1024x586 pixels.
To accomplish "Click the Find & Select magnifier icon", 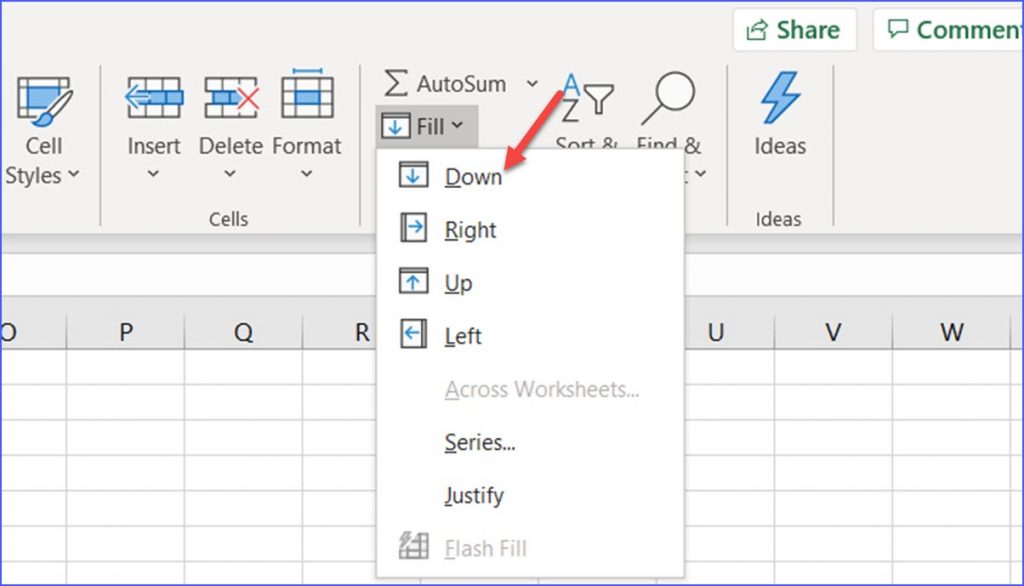I will (x=668, y=97).
